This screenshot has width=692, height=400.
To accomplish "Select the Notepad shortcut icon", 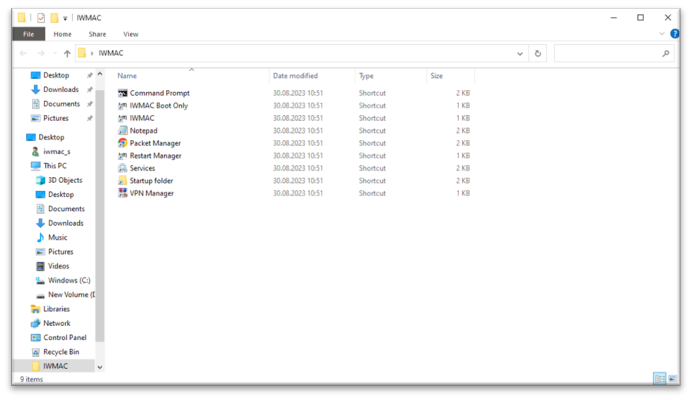I will tap(122, 131).
